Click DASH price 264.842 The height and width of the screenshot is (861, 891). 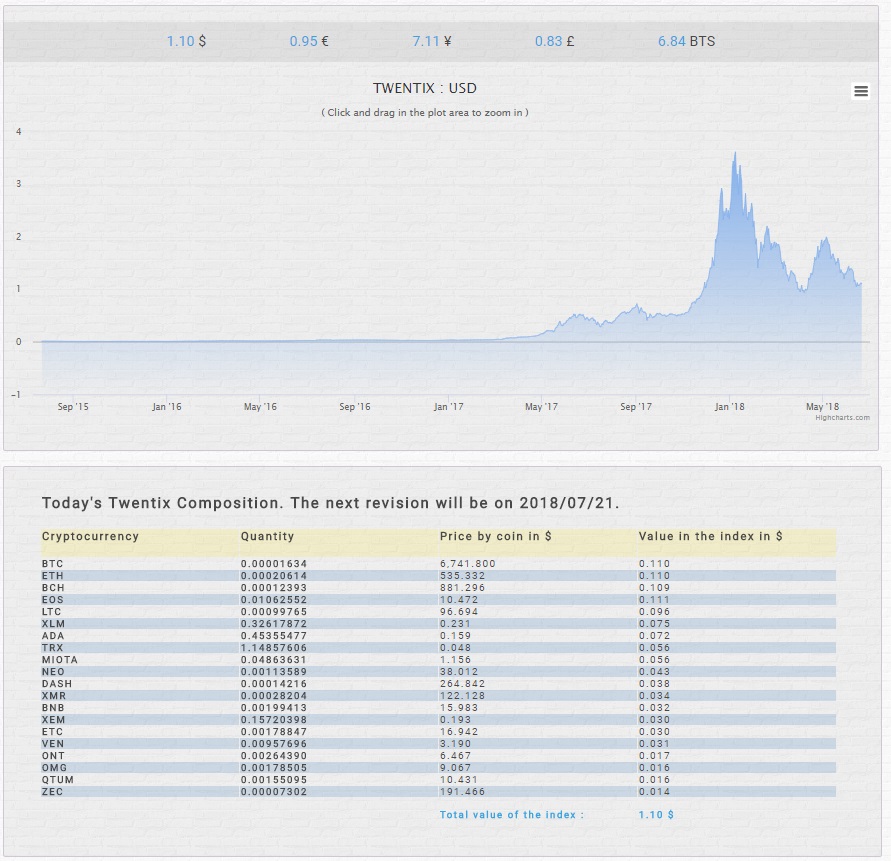[463, 684]
